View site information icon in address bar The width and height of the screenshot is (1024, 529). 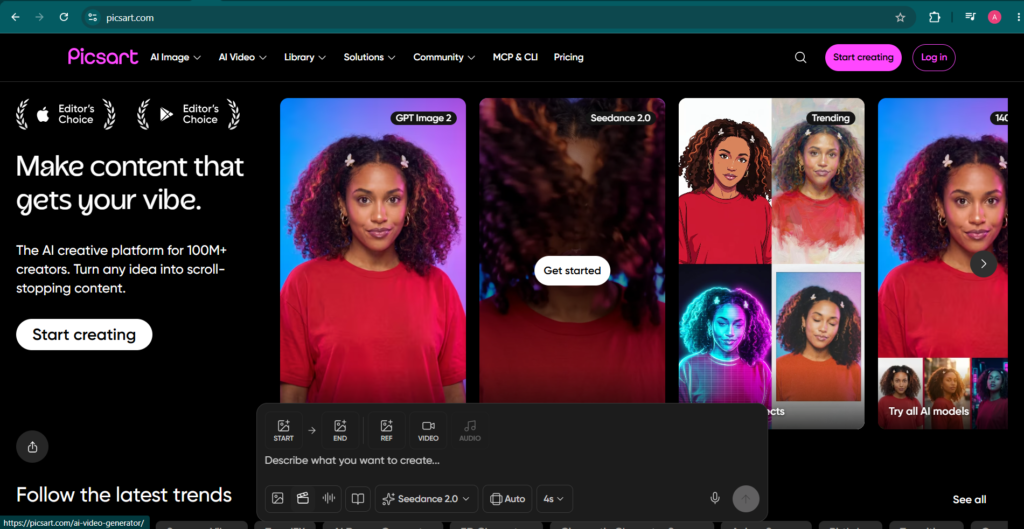[93, 18]
